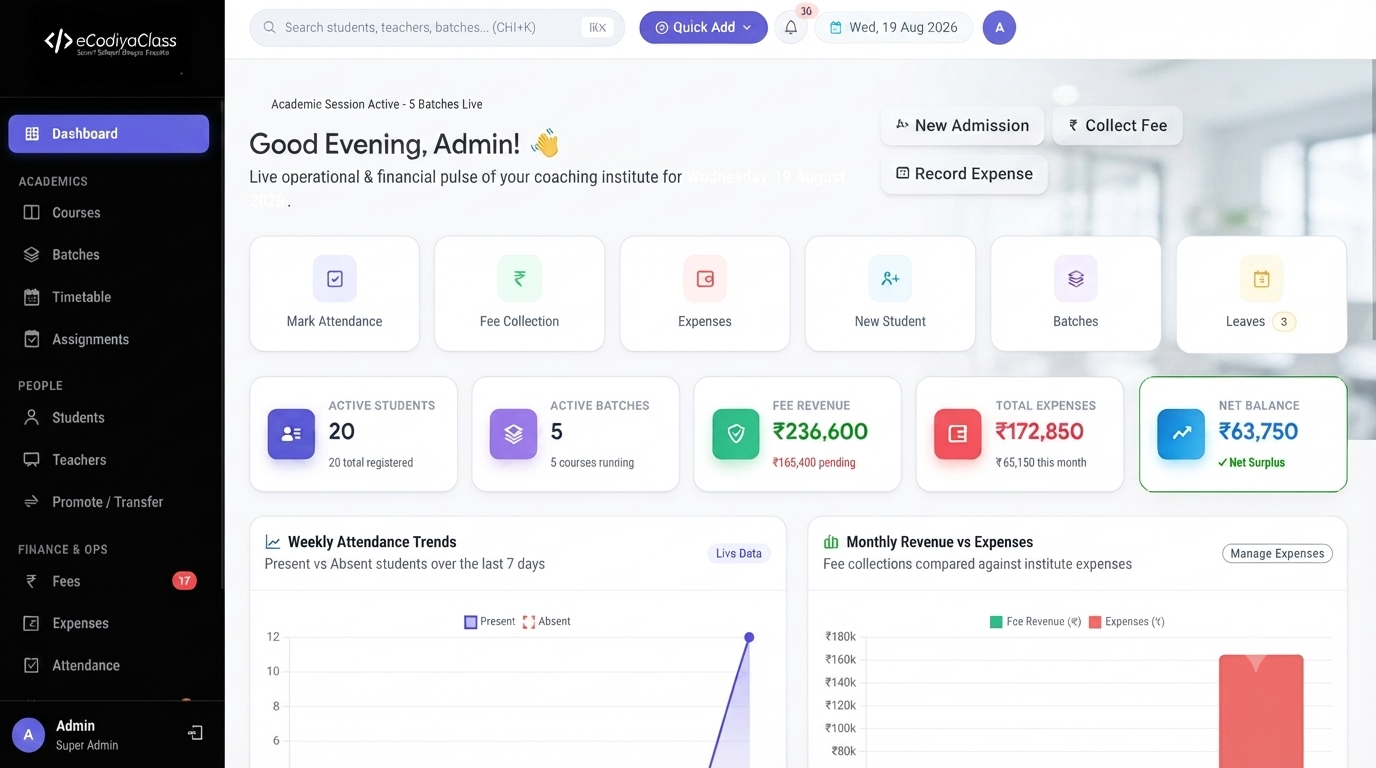The height and width of the screenshot is (768, 1376).
Task: Click the Batches stack icon tile
Action: click(1076, 279)
